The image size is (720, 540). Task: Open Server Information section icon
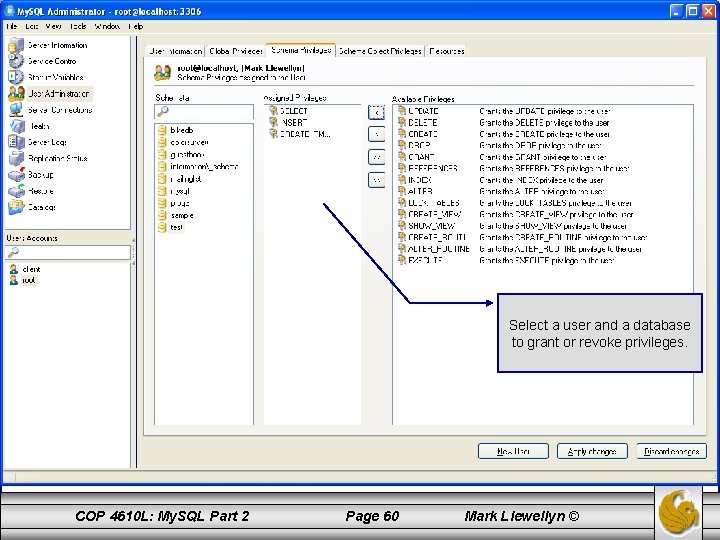[x=16, y=45]
